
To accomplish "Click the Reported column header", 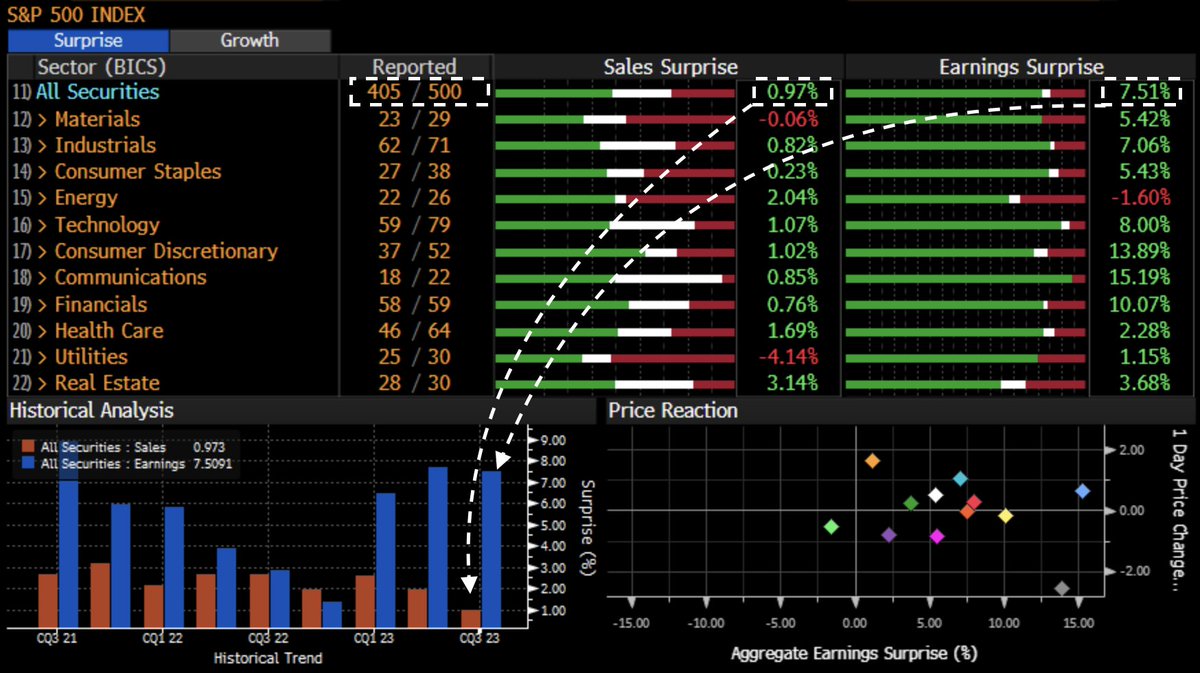I will 415,66.
